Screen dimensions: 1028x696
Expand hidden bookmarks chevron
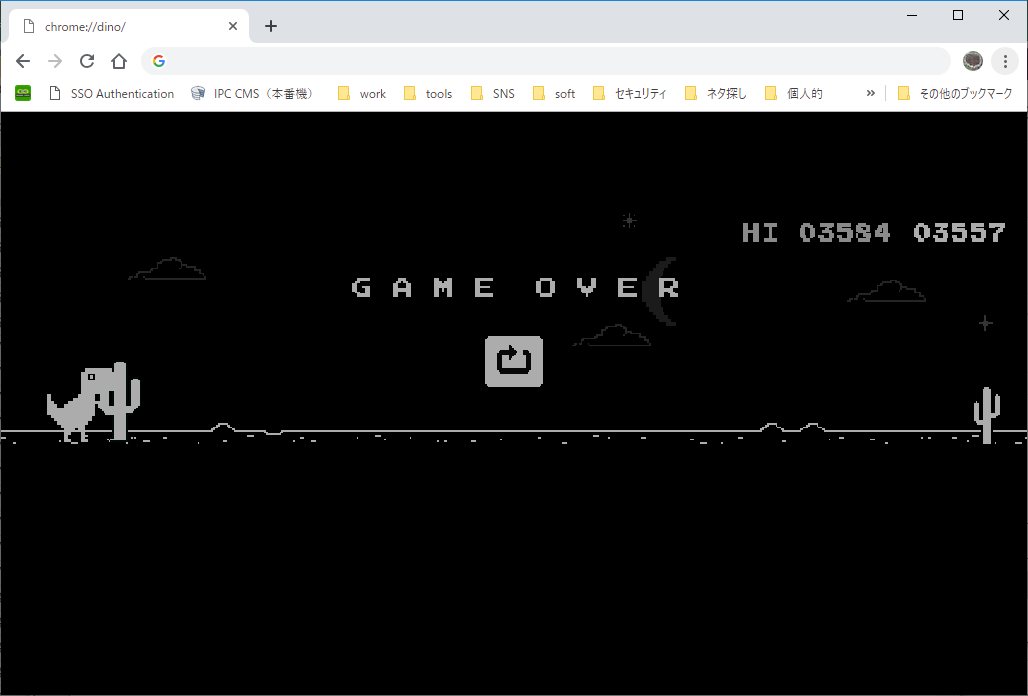871,93
